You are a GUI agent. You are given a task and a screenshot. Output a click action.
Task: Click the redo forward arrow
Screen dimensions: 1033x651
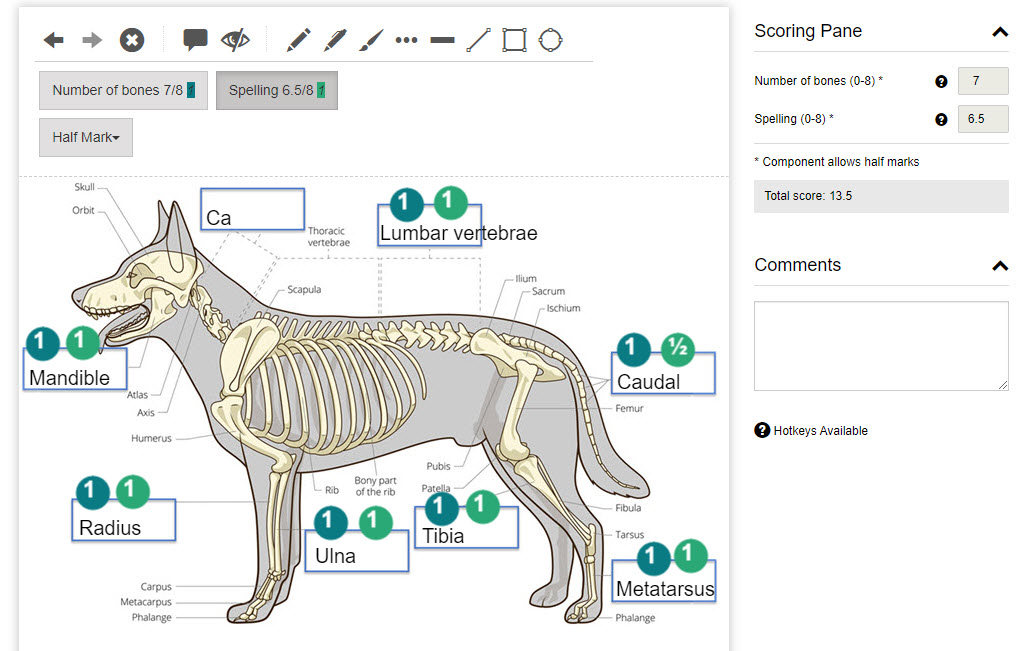(x=92, y=40)
